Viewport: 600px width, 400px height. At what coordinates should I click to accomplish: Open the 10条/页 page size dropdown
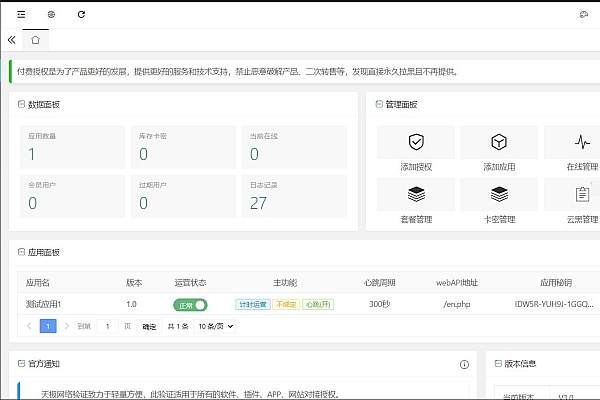tap(215, 326)
